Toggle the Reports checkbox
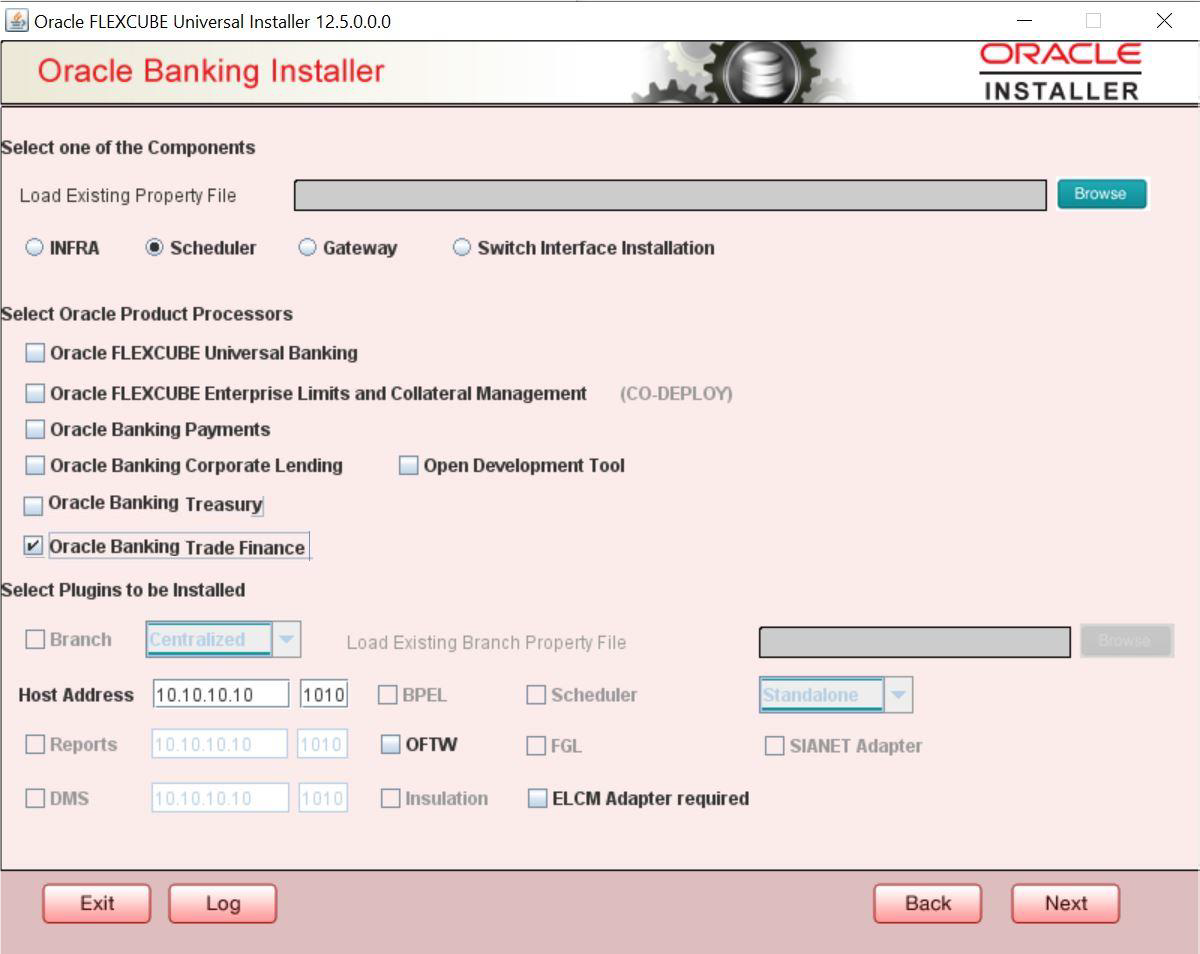The width and height of the screenshot is (1200, 954). tap(35, 744)
